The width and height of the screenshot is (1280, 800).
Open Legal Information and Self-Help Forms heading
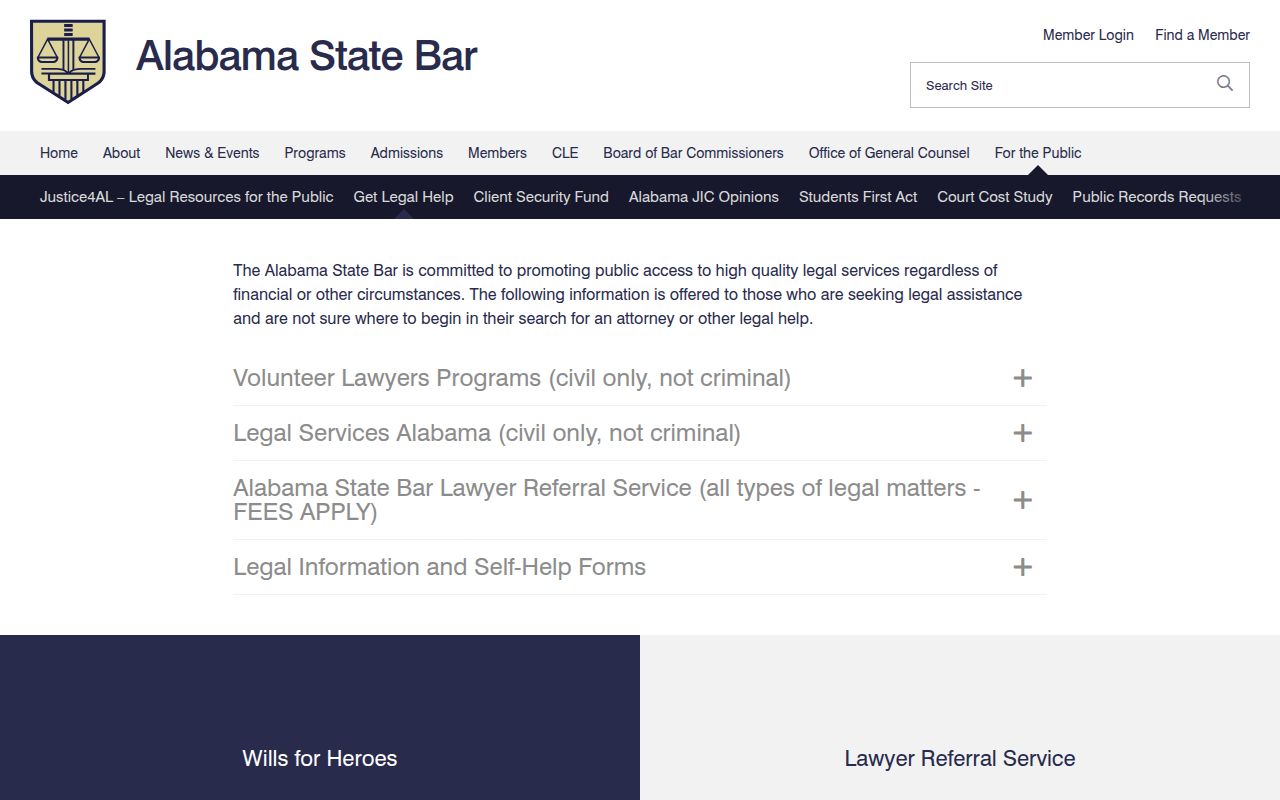(x=439, y=567)
